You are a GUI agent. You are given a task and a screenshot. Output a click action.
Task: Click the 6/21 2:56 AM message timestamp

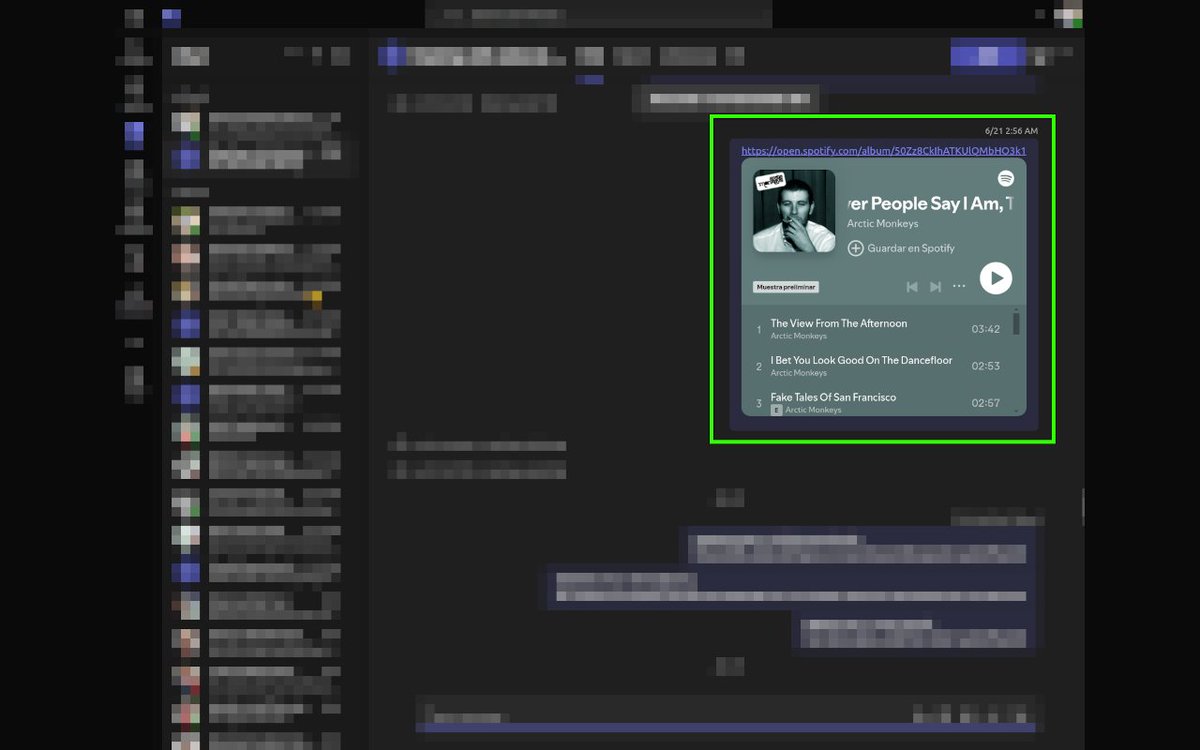[1011, 131]
